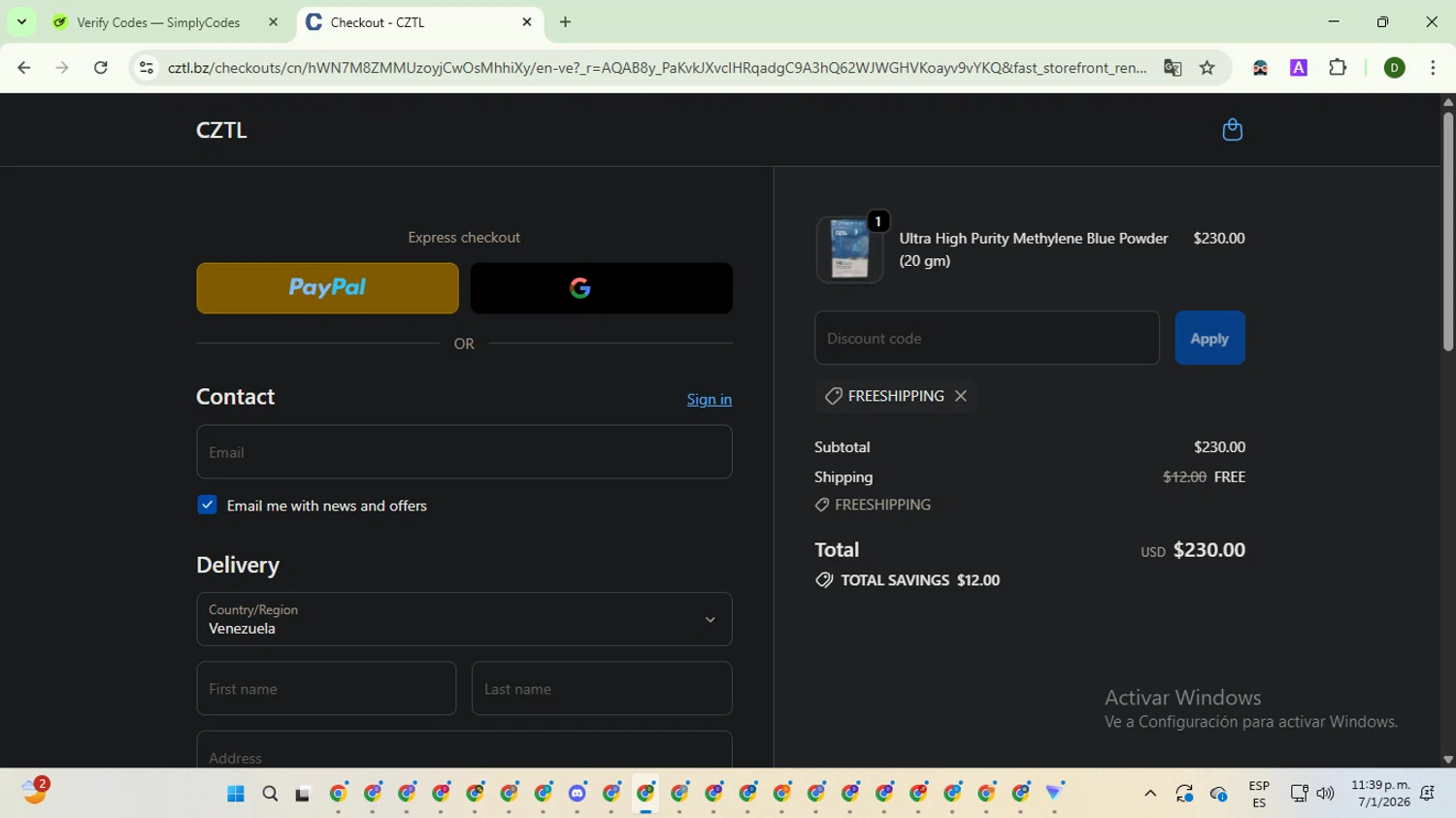Click the browser address bar URL

[x=657, y=68]
